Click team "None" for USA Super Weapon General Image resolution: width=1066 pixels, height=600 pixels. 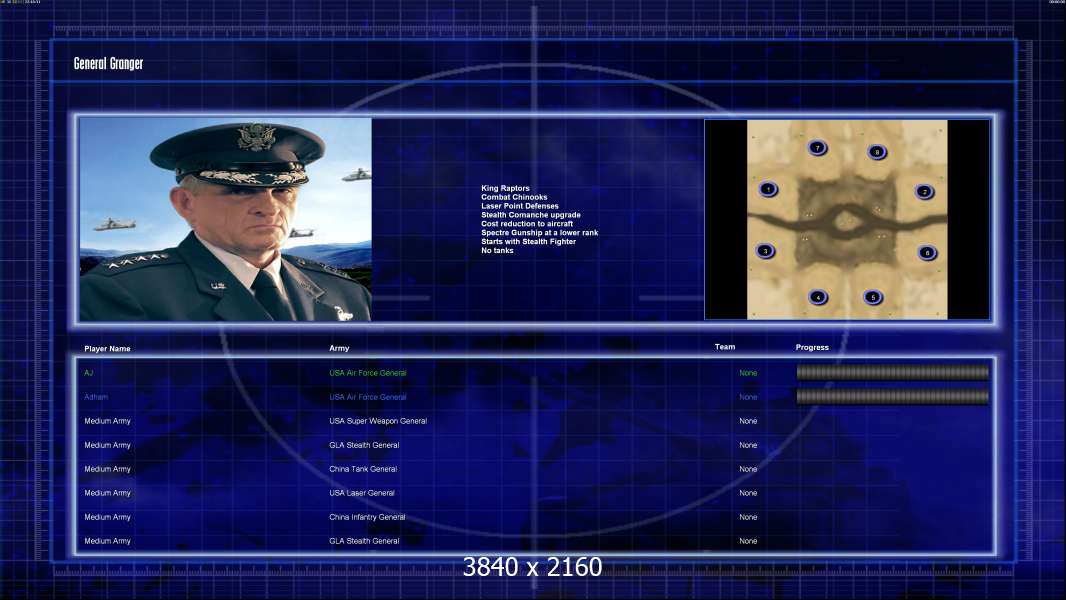[x=748, y=421]
